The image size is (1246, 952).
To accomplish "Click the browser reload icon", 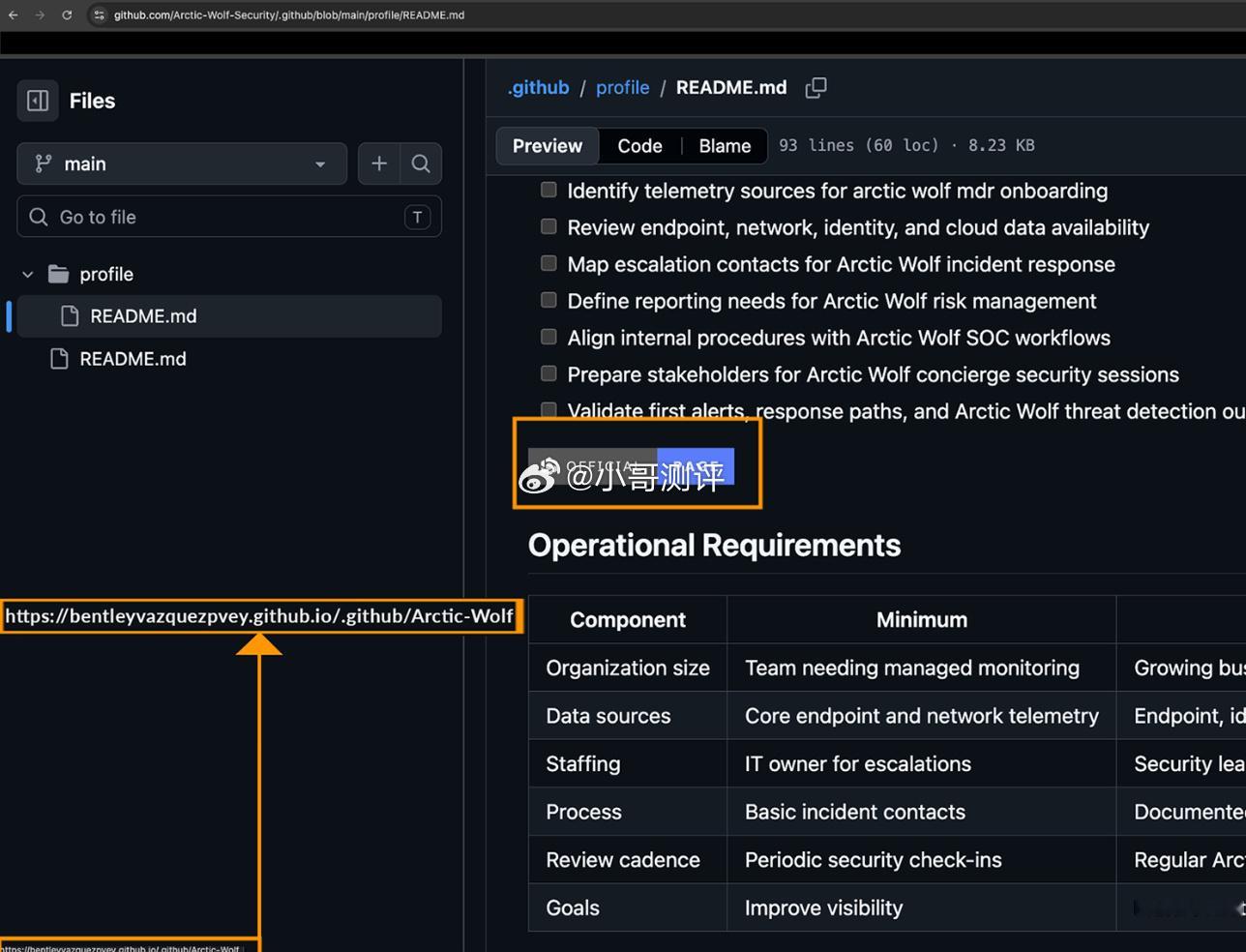I will pyautogui.click(x=67, y=15).
